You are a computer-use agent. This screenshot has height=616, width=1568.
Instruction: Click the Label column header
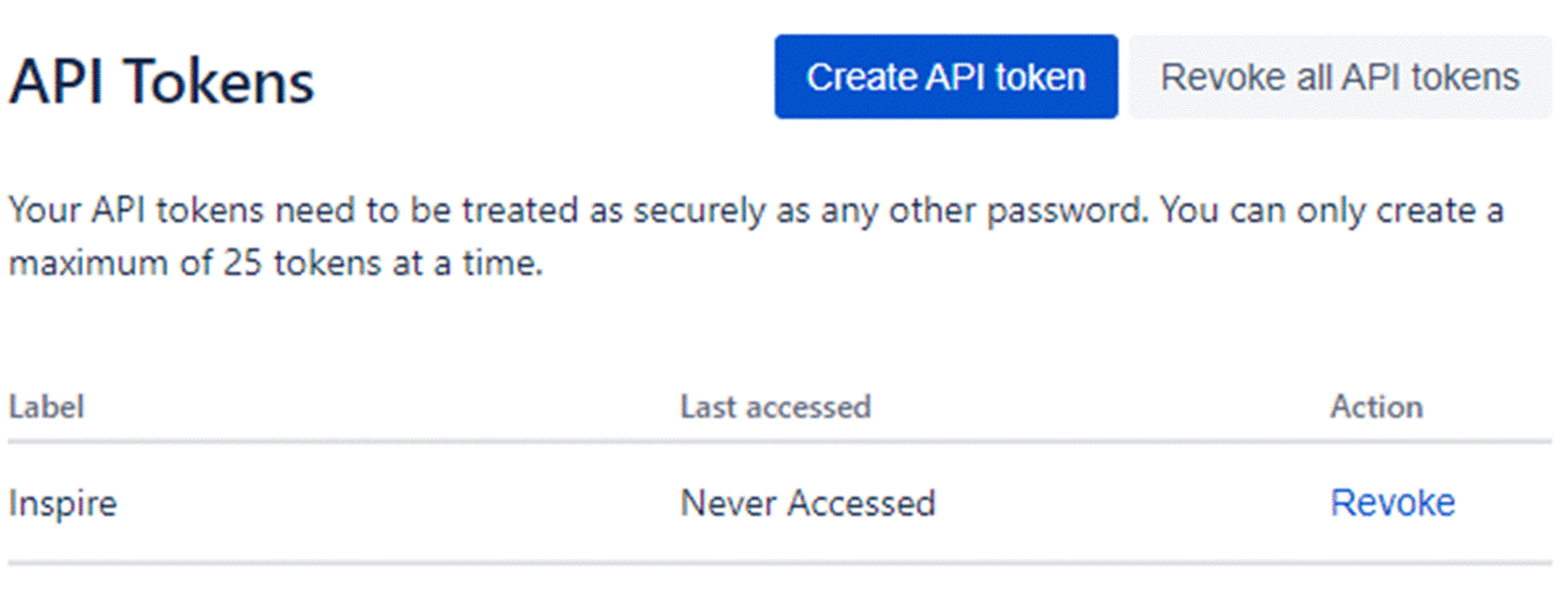click(46, 406)
